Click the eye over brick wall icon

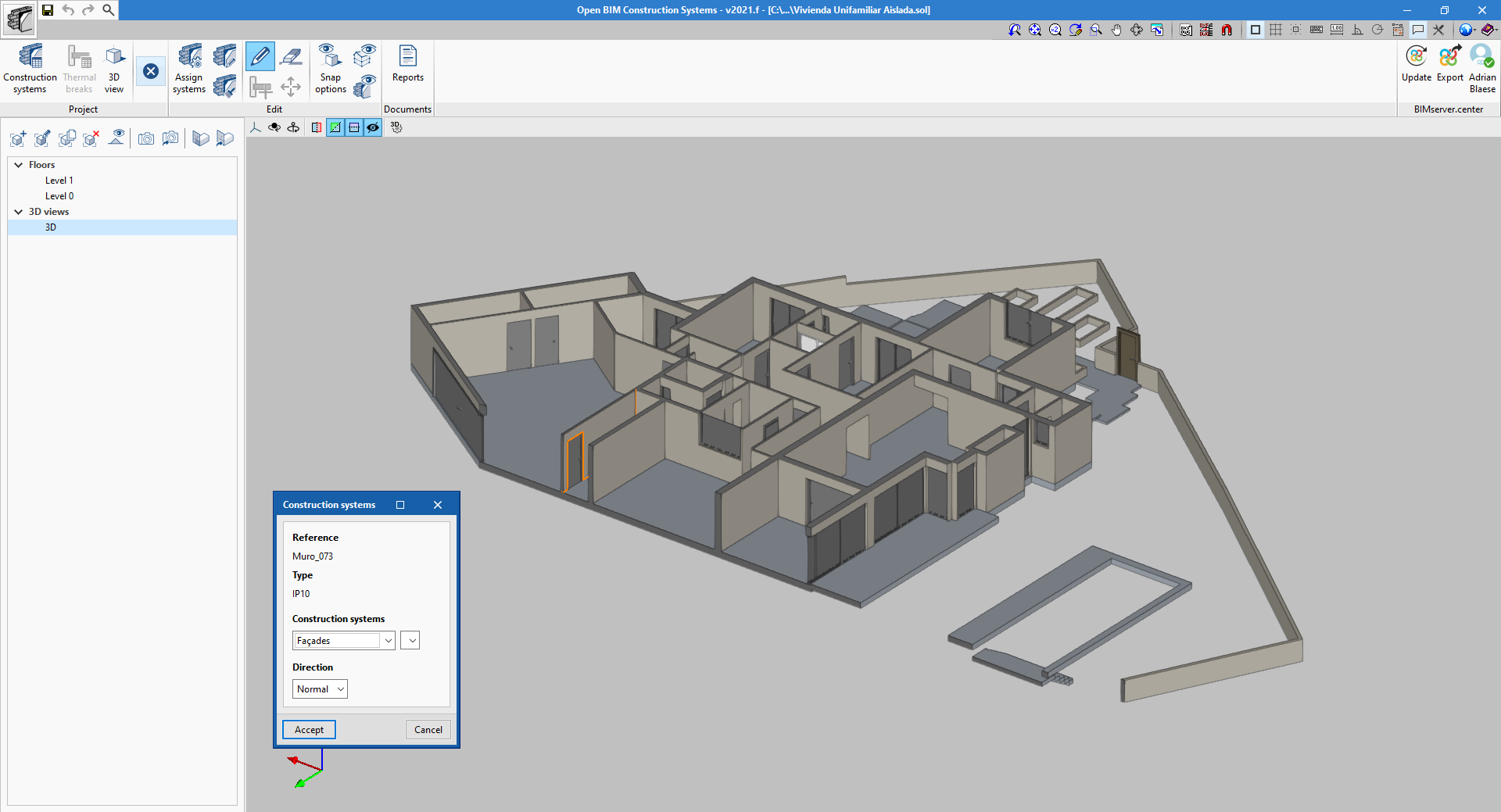(x=364, y=86)
